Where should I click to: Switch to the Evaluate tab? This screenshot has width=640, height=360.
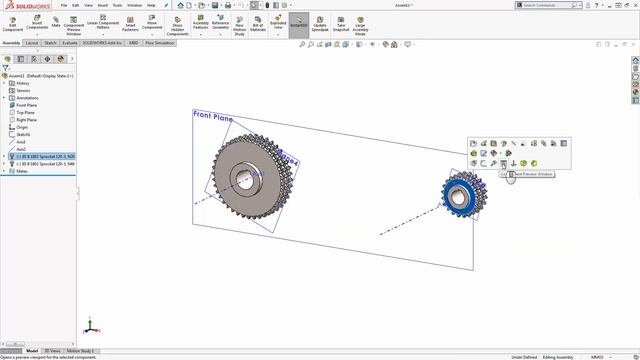(x=70, y=43)
